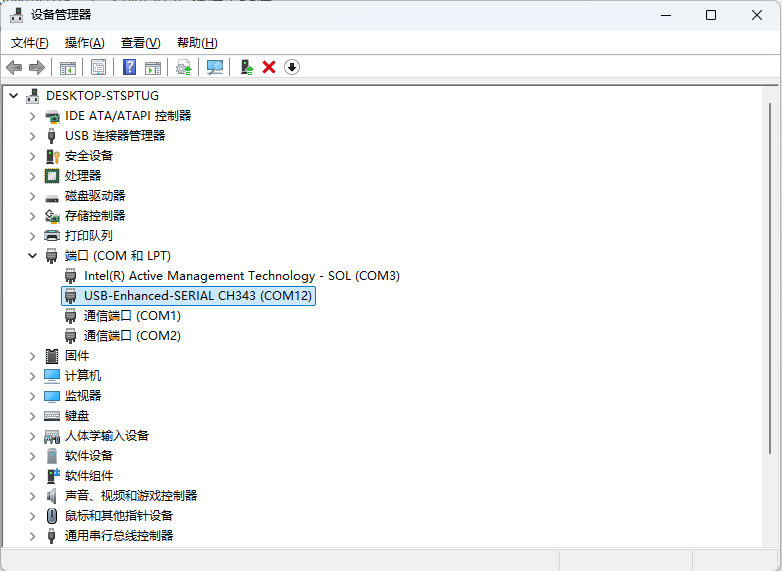The height and width of the screenshot is (571, 782).
Task: Click the 声音、视频和游戏控制器 speaker icon
Action: 51,496
